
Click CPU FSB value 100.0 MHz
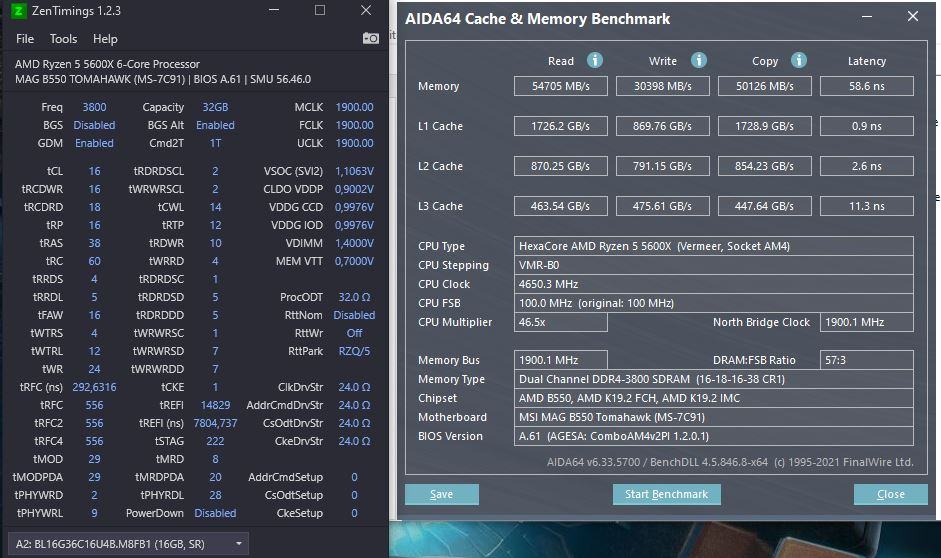coord(714,303)
